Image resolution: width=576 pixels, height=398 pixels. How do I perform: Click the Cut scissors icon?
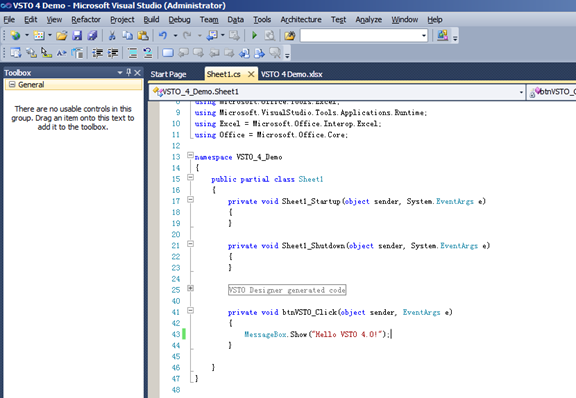pos(112,36)
